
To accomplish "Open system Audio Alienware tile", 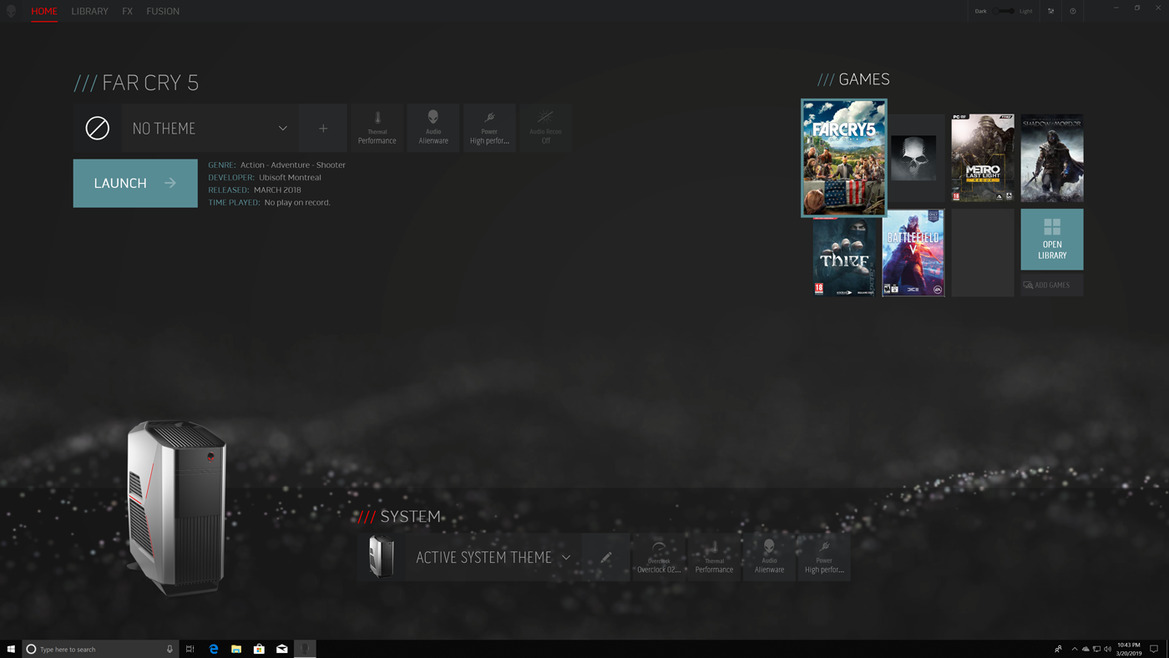I will click(769, 557).
